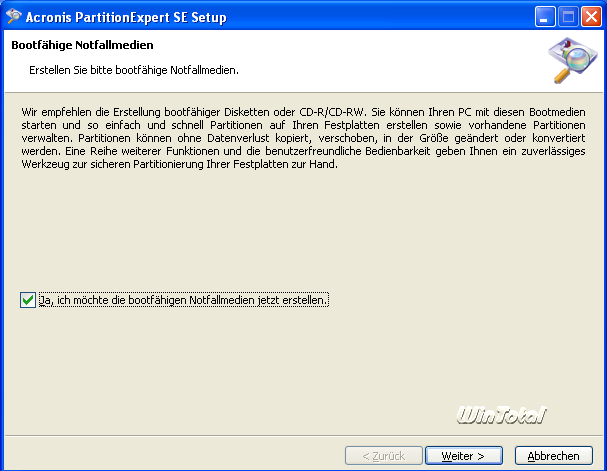Click the Abbrechen button
This screenshot has width=607, height=471.
[x=554, y=456]
